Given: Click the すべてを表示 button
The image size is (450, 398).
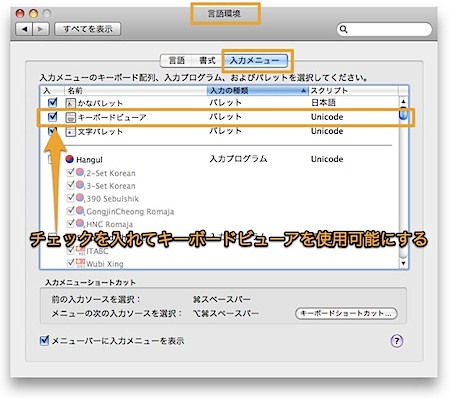Looking at the screenshot, I should pyautogui.click(x=88, y=29).
